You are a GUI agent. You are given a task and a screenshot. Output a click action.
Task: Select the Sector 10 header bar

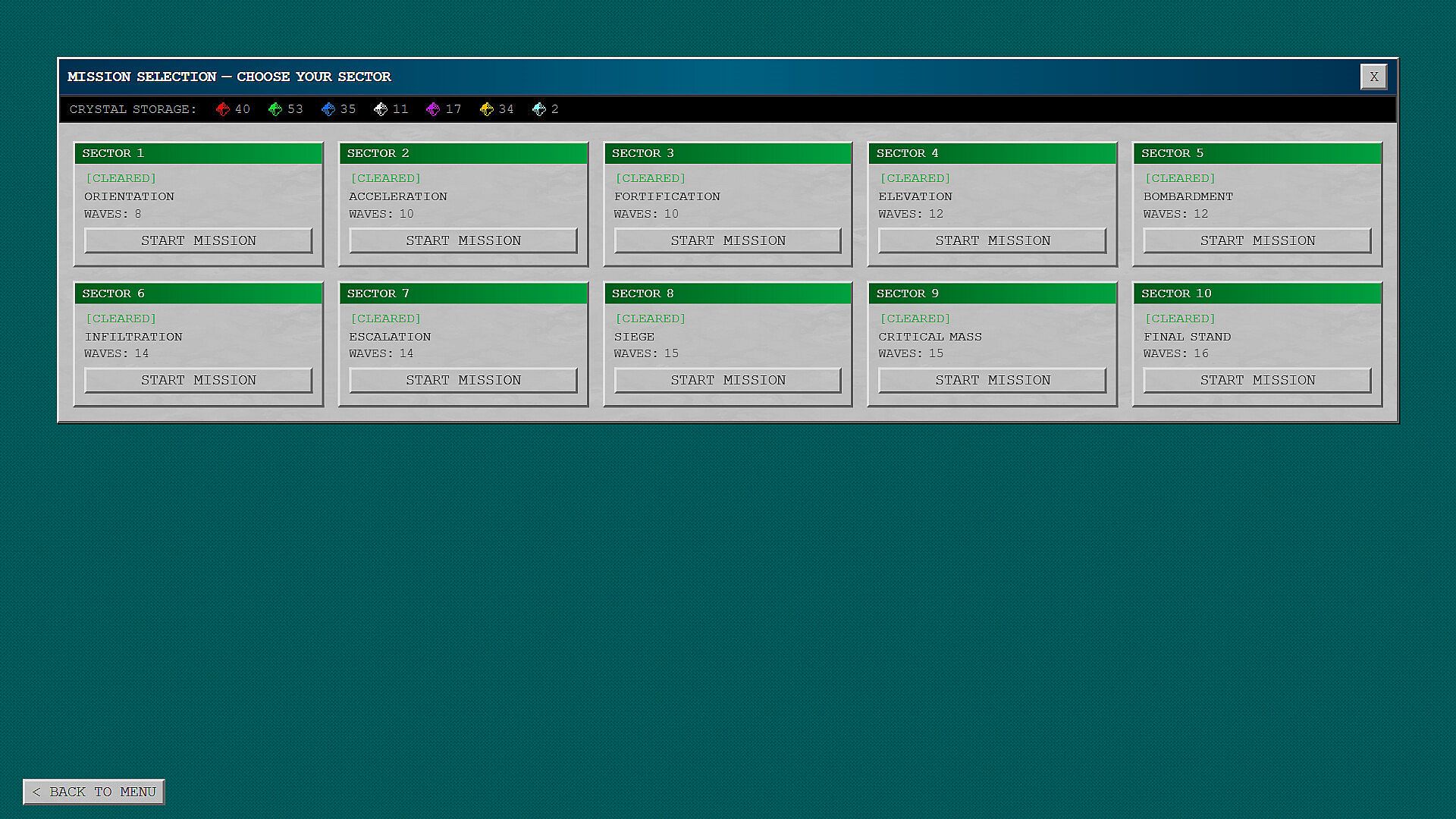[x=1257, y=293]
